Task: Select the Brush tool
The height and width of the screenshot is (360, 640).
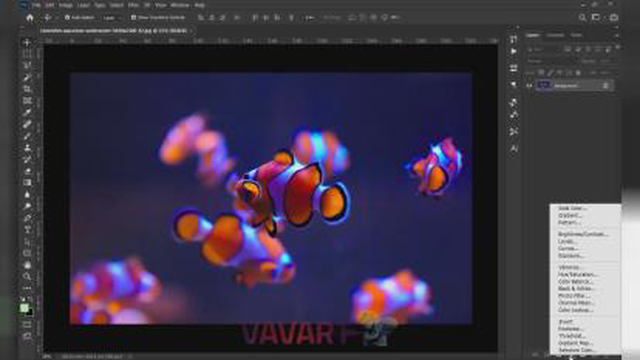Action: pyautogui.click(x=27, y=136)
